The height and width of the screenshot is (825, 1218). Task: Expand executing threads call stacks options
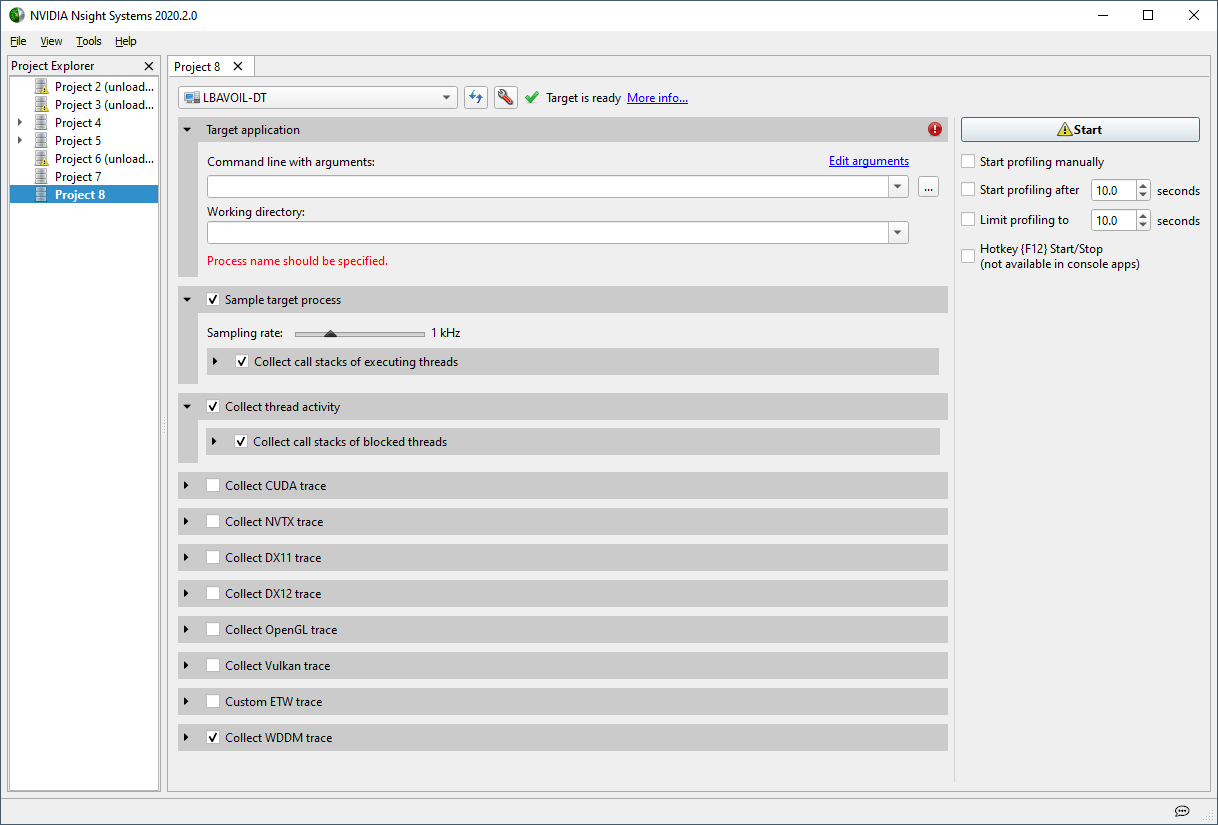click(x=216, y=362)
